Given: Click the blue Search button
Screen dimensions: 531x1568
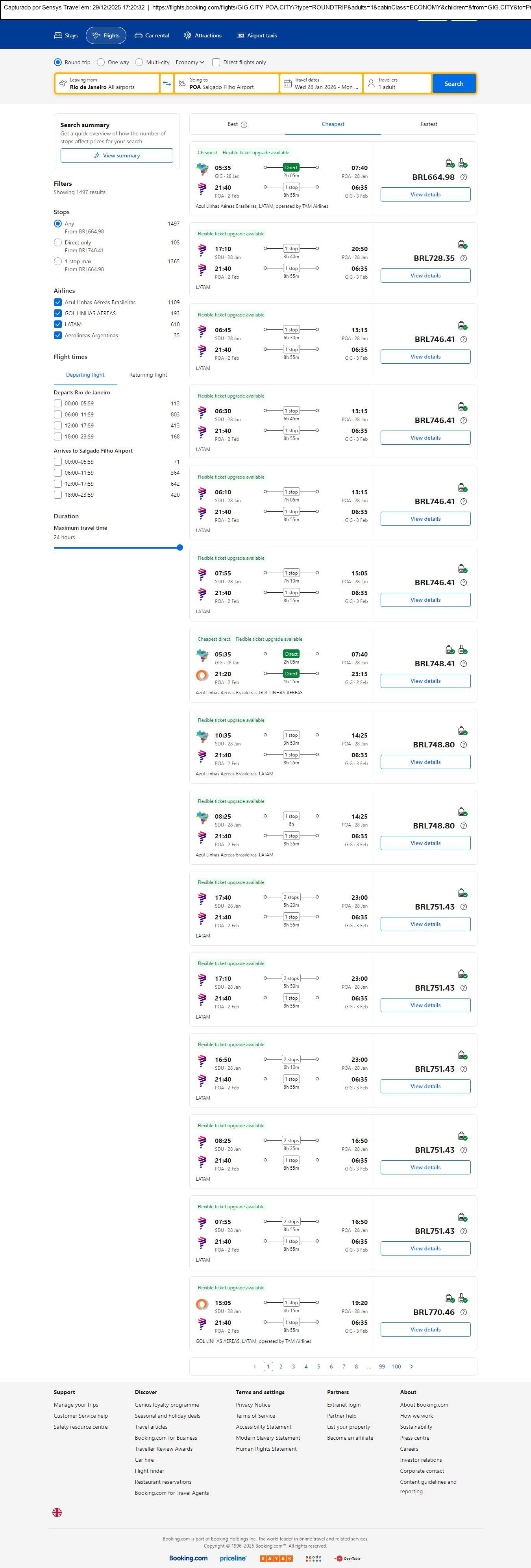Looking at the screenshot, I should (x=454, y=83).
